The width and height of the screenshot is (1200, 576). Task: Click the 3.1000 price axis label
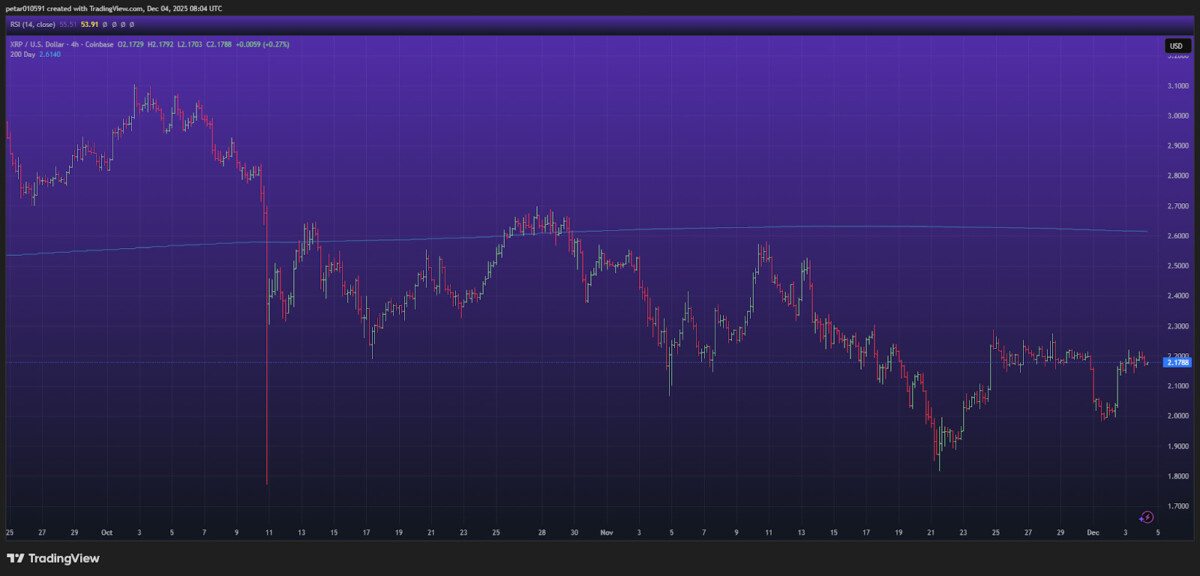(x=1178, y=86)
